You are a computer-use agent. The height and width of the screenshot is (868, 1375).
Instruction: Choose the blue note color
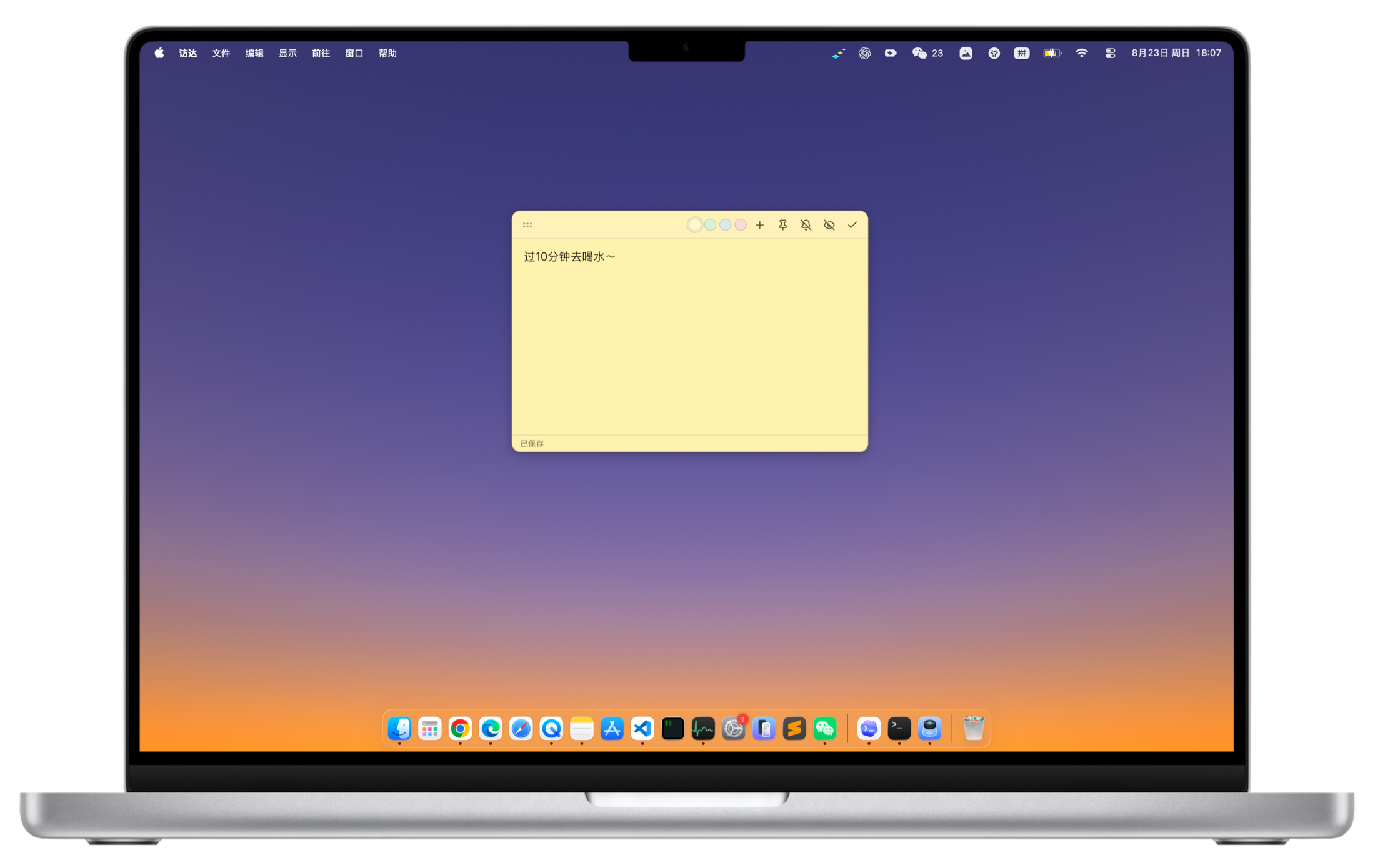click(x=725, y=225)
